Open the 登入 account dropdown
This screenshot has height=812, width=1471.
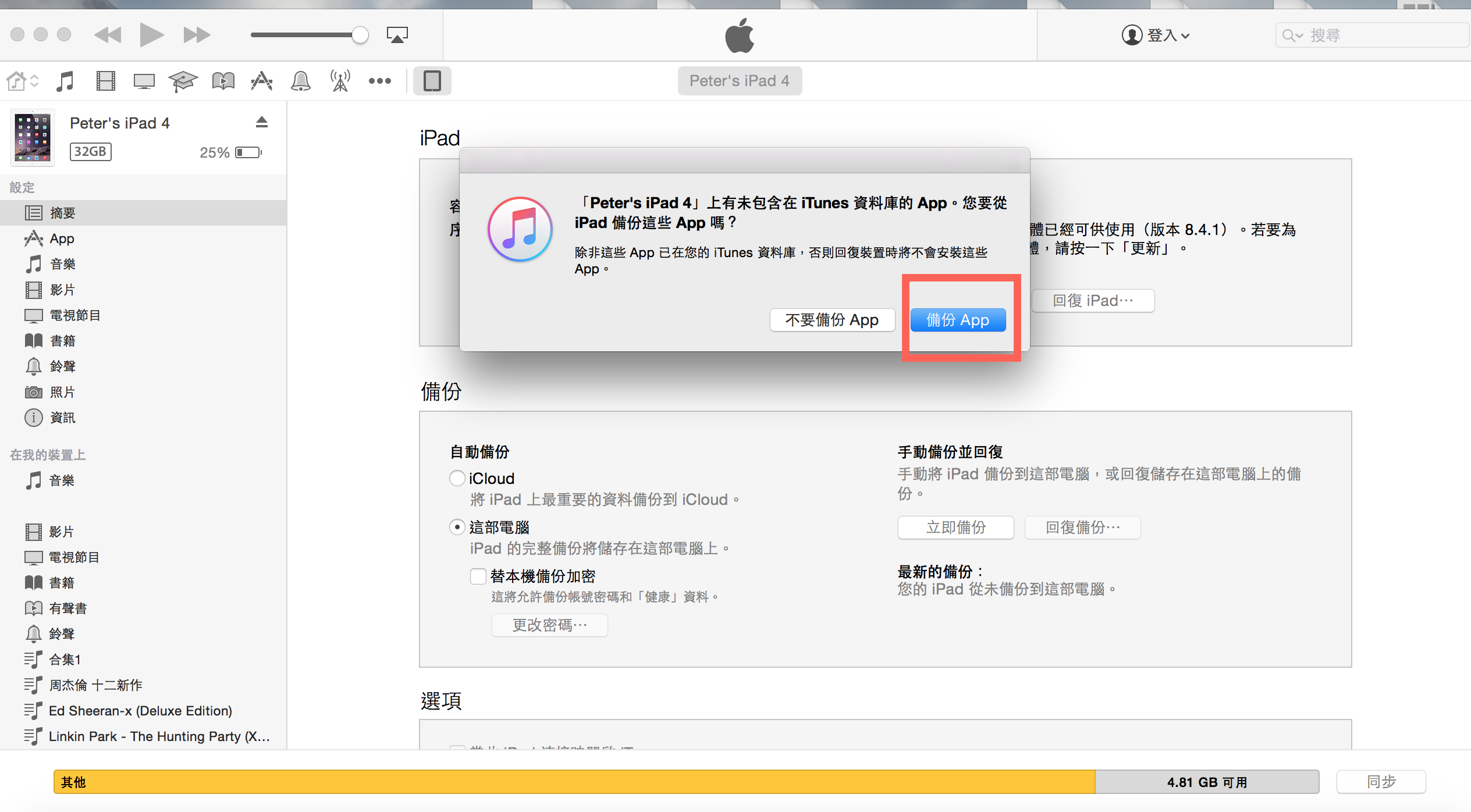[x=1156, y=35]
